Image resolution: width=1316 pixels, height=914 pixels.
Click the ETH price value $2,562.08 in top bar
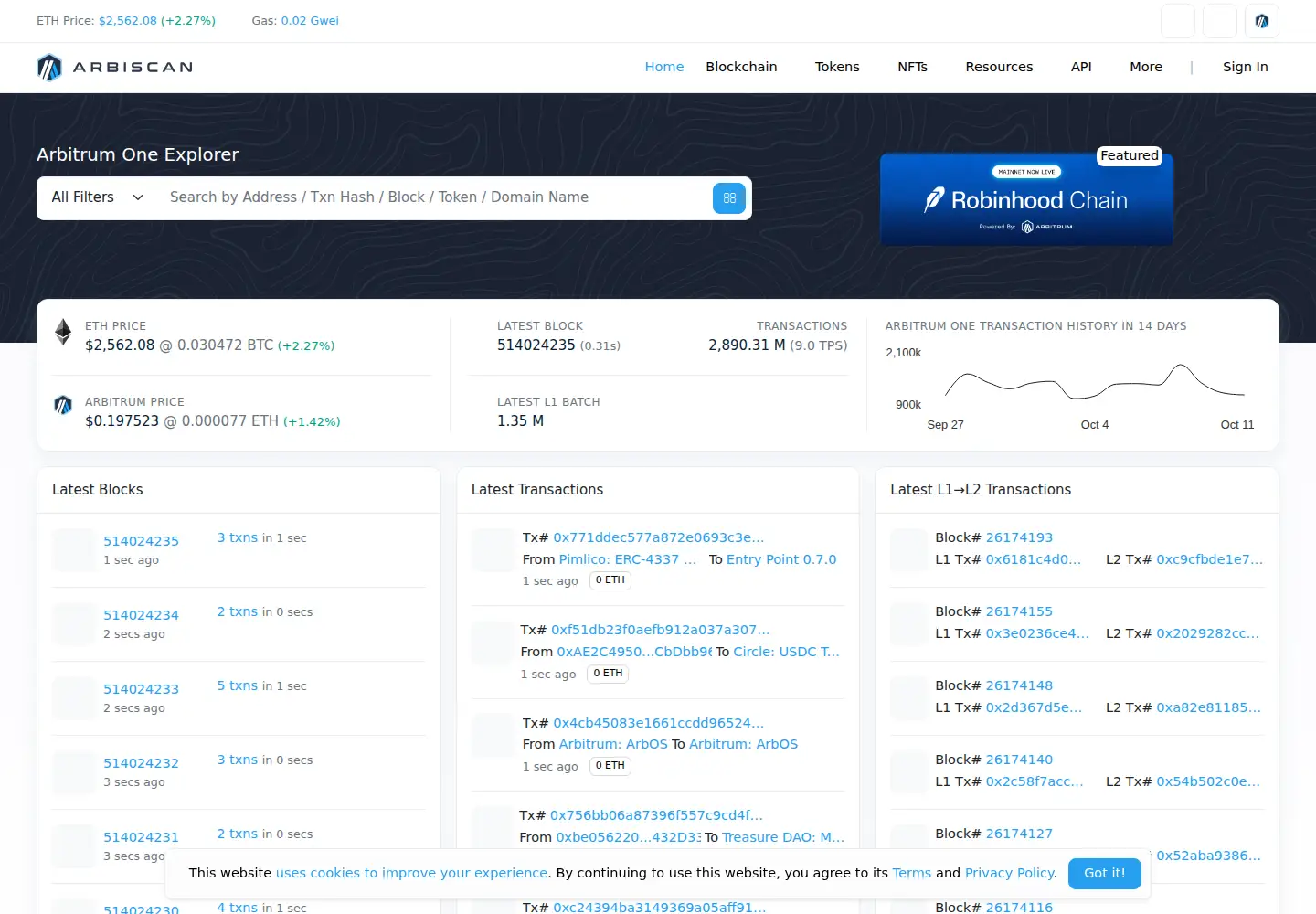(128, 20)
